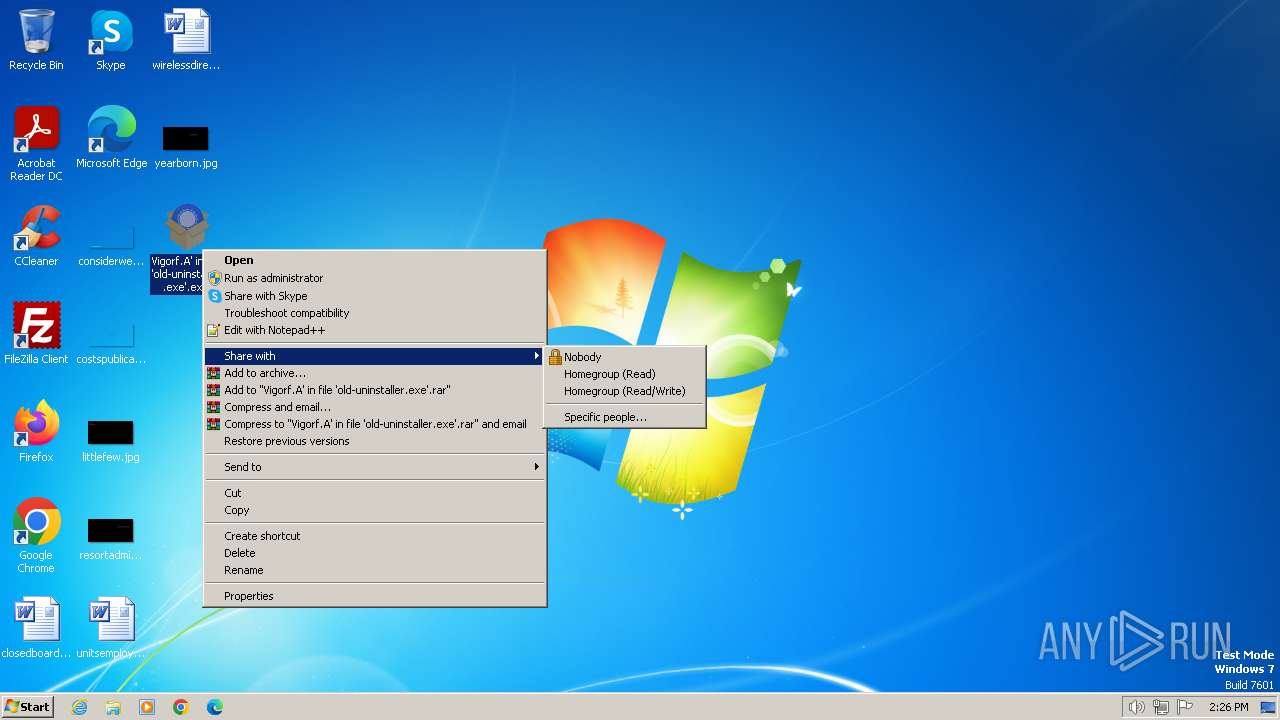The image size is (1280, 720).
Task: Choose Copy from the context menu
Action: (x=375, y=510)
